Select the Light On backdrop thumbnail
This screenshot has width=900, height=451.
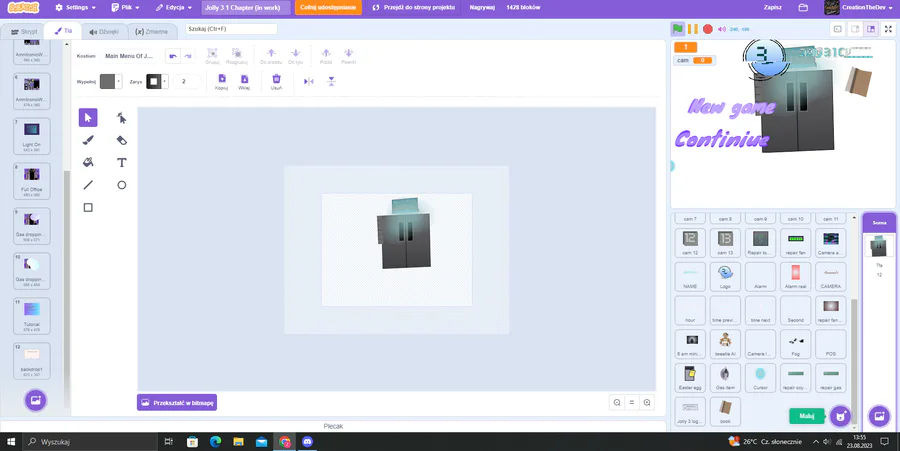click(x=32, y=136)
